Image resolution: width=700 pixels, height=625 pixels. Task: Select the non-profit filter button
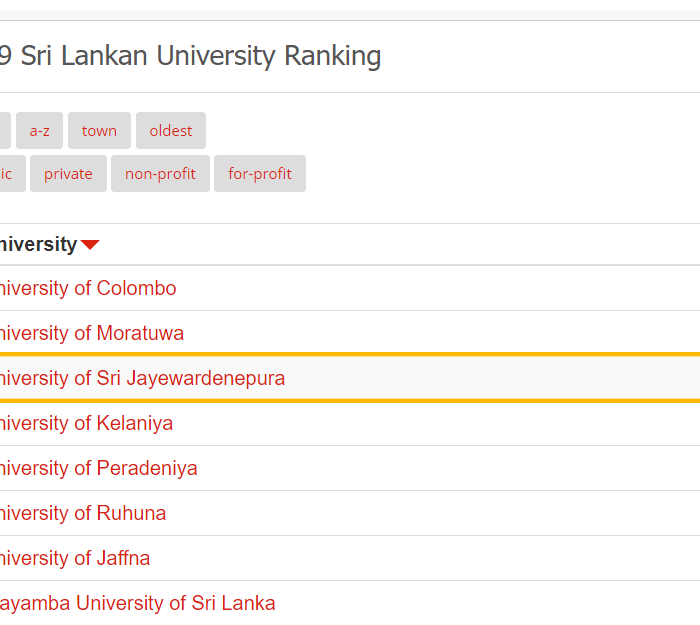click(x=160, y=174)
